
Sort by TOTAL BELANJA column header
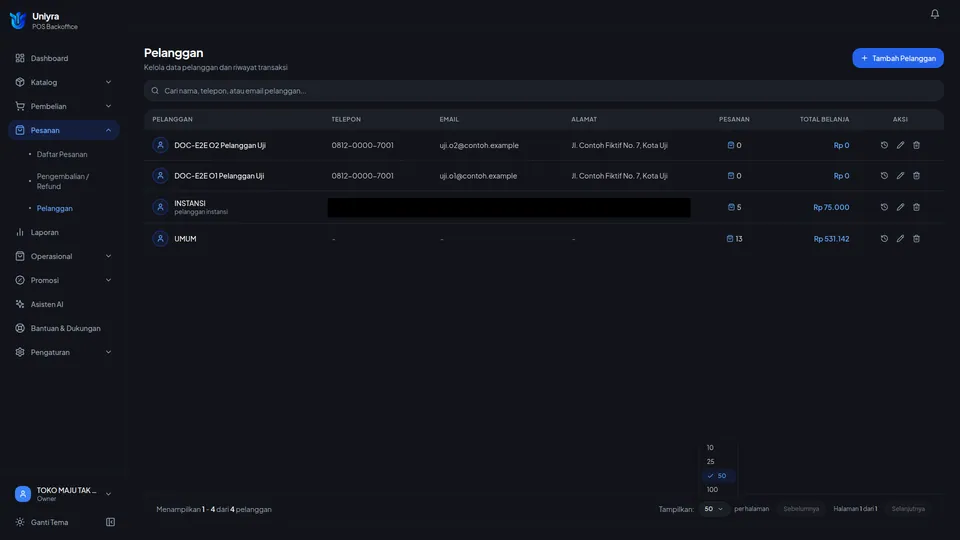click(x=824, y=119)
